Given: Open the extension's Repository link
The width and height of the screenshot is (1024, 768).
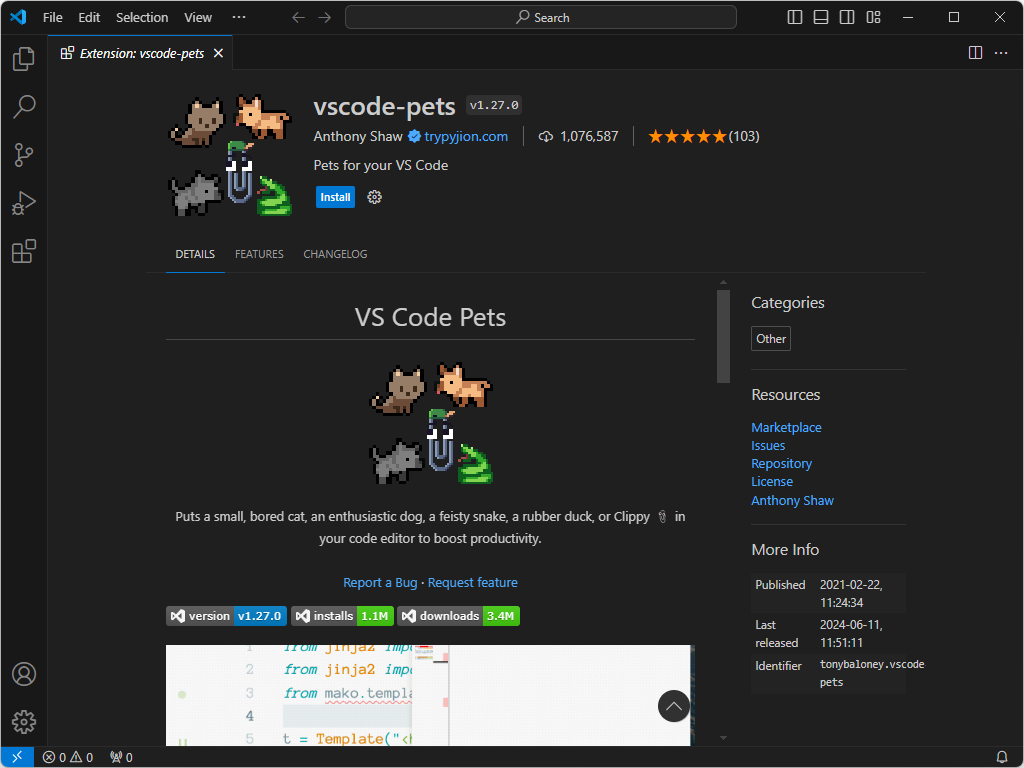Looking at the screenshot, I should tap(781, 463).
